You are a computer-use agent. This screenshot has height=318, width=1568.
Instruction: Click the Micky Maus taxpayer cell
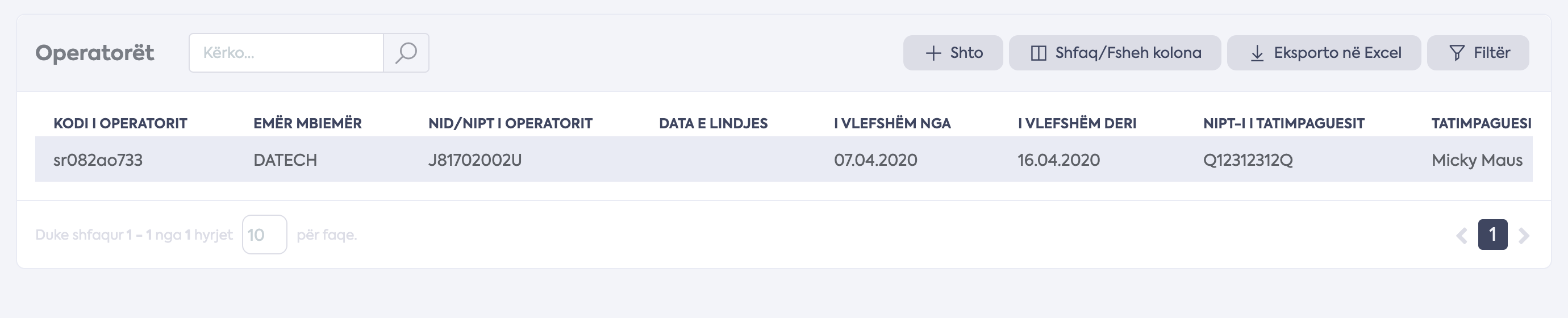(1477, 160)
